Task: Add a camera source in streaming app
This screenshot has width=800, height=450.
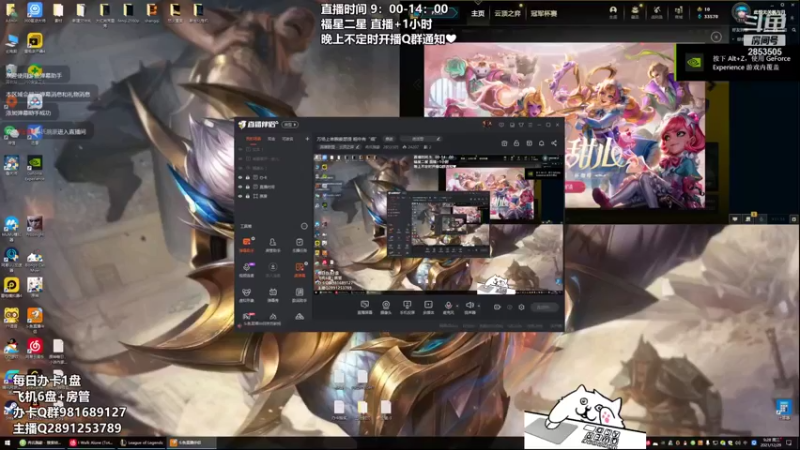Action: click(x=386, y=307)
